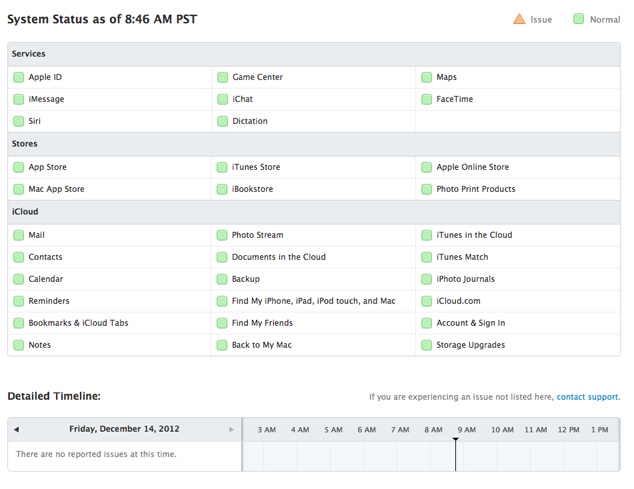Click the status icon next to Backup
634x489 pixels.
pos(222,279)
